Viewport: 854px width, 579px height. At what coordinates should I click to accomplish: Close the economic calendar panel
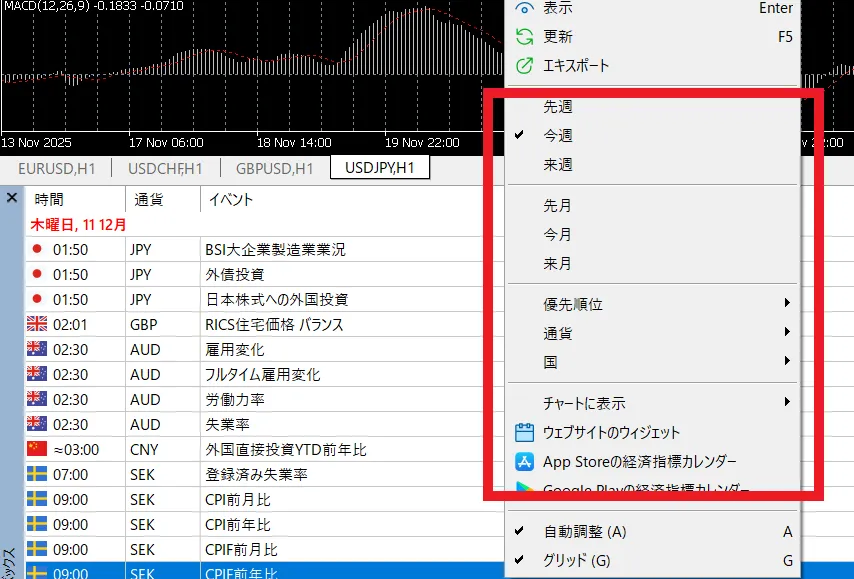[11, 198]
